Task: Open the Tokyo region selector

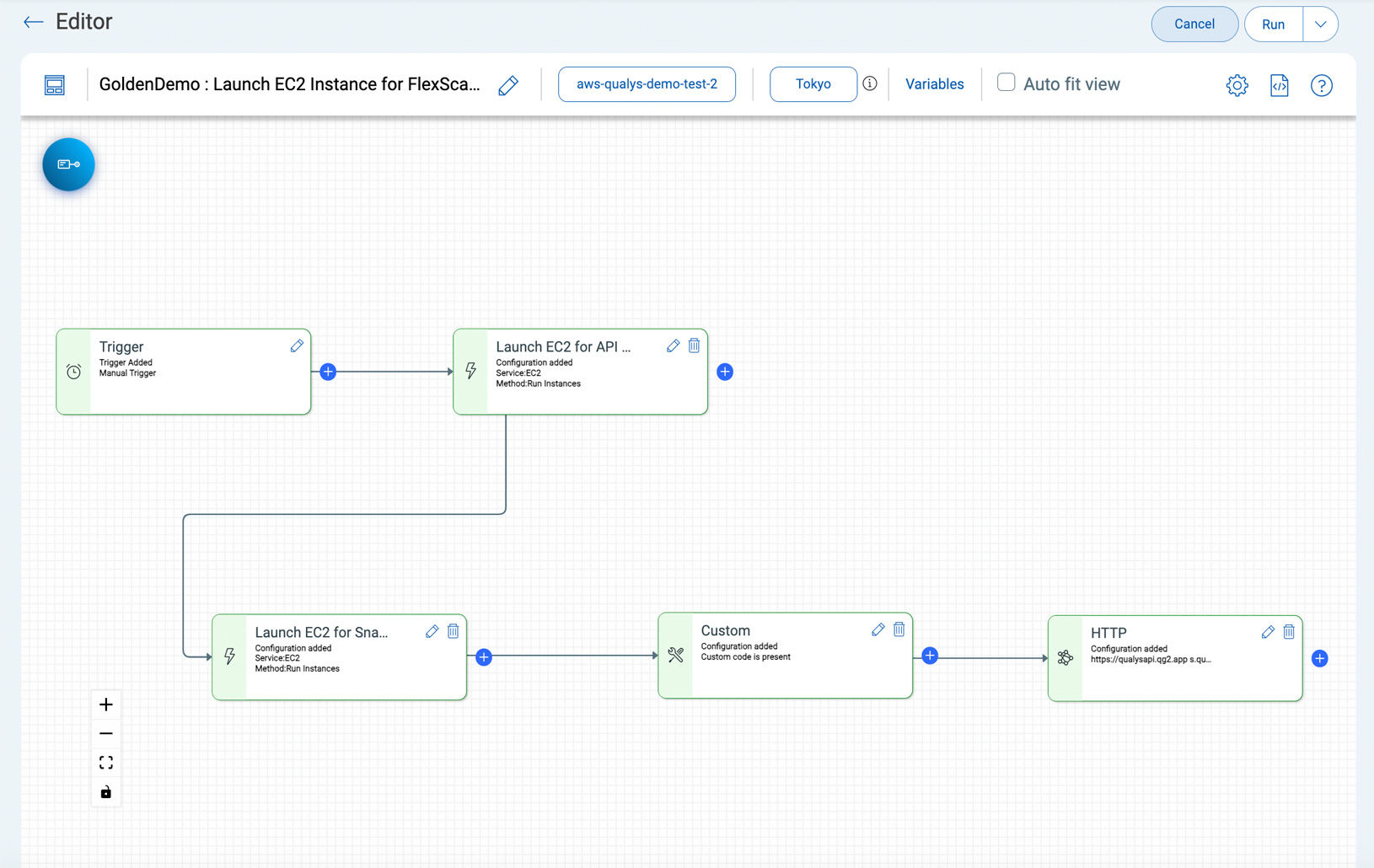Action: point(813,84)
